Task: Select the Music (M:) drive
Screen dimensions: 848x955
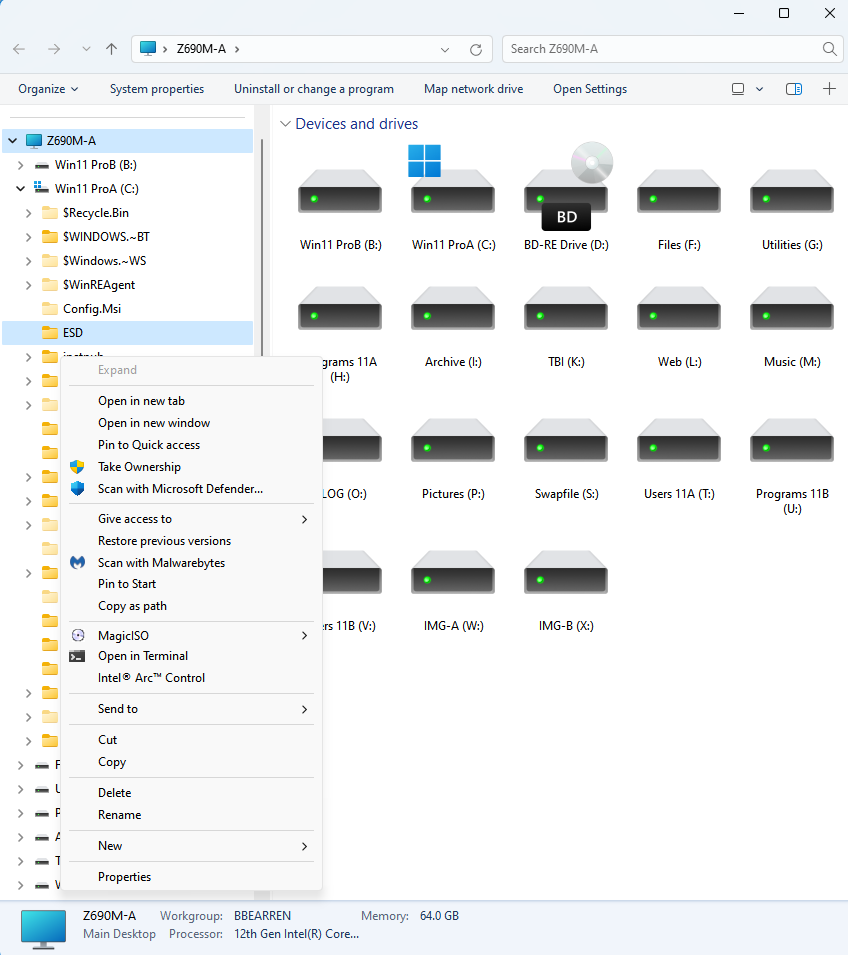Action: (792, 310)
